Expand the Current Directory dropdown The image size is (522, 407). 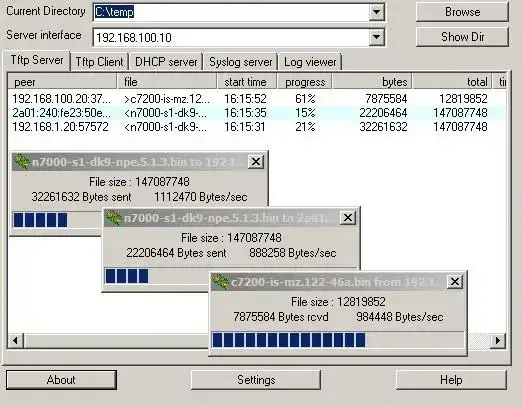coord(377,12)
